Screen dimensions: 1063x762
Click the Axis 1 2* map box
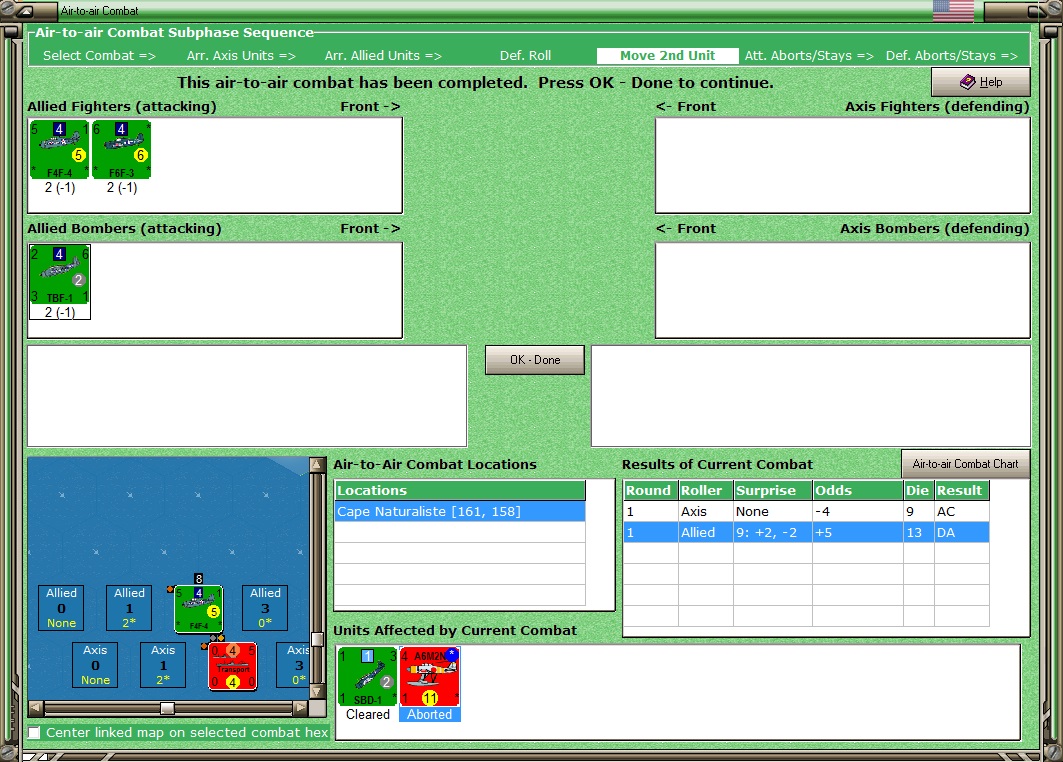[163, 665]
